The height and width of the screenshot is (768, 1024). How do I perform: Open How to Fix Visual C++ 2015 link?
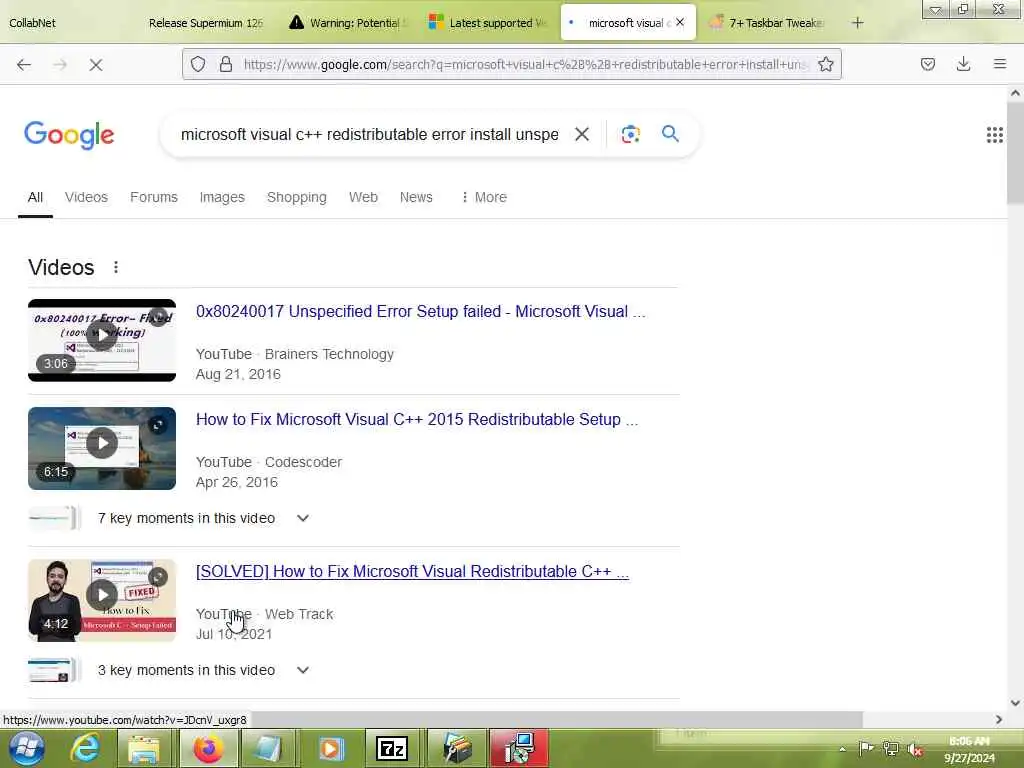coord(417,419)
